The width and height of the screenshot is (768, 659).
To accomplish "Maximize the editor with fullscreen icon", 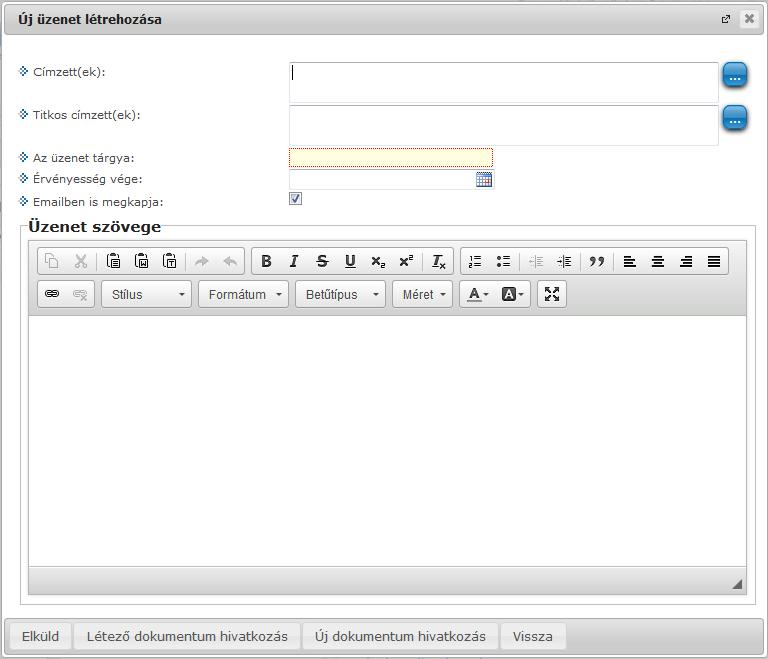I will [x=552, y=294].
